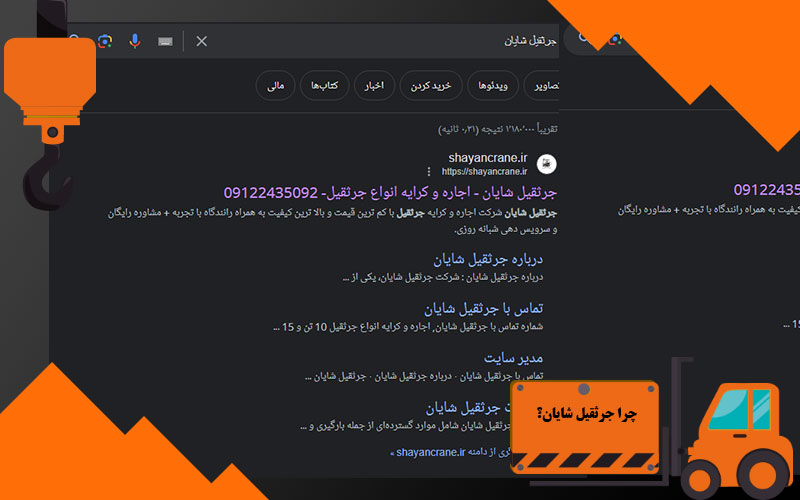Open the three-dot menu beside shayancrane.ir result
Screen dimensions: 800x500
[x=429, y=171]
